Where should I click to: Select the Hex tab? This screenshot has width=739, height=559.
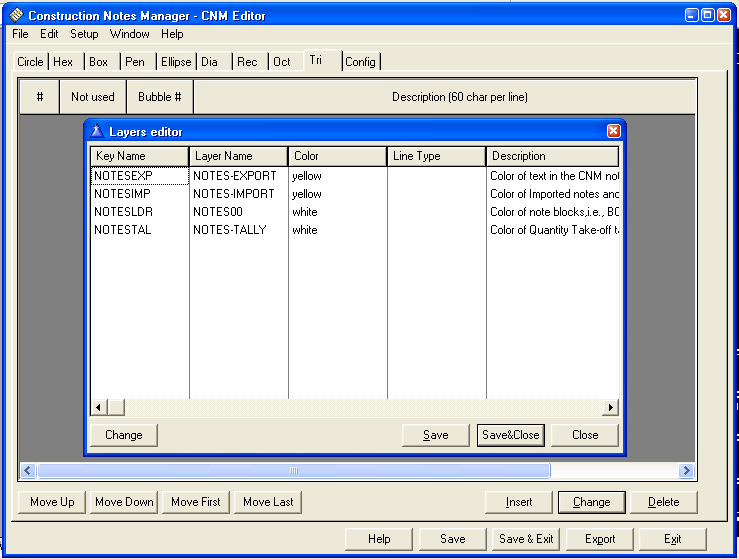point(63,62)
